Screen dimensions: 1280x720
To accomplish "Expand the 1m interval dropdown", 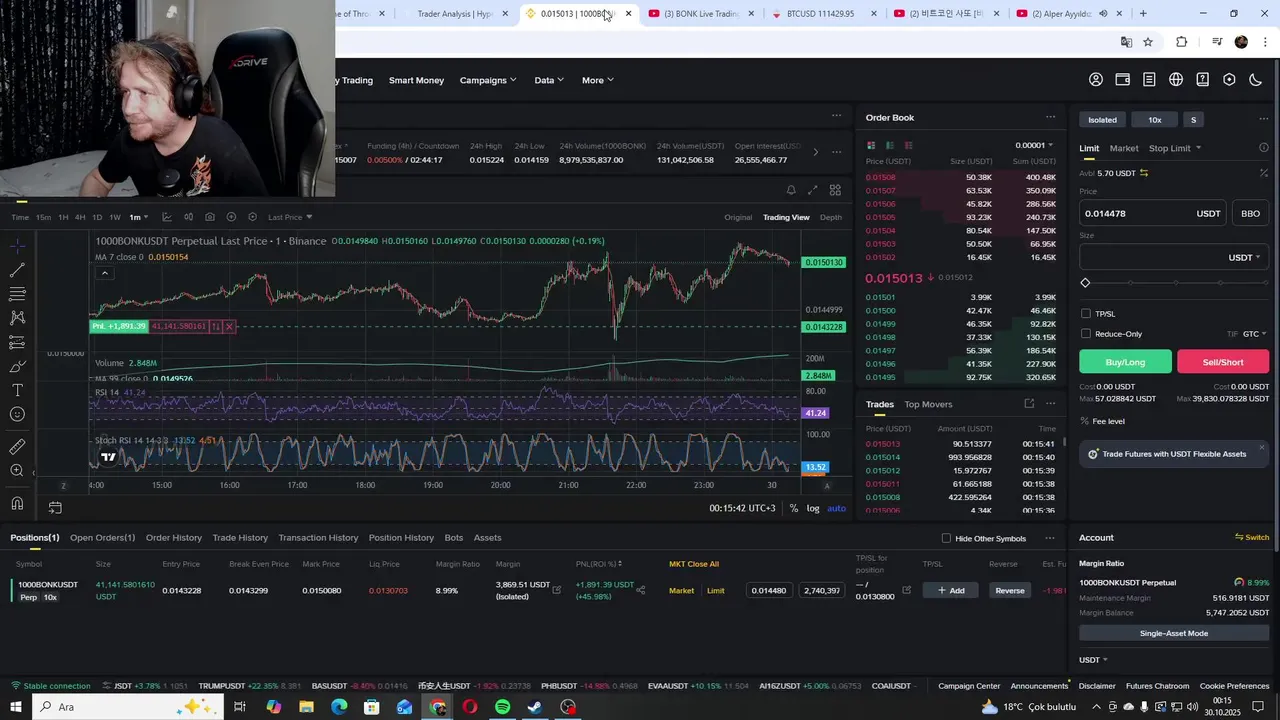I will coord(146,217).
